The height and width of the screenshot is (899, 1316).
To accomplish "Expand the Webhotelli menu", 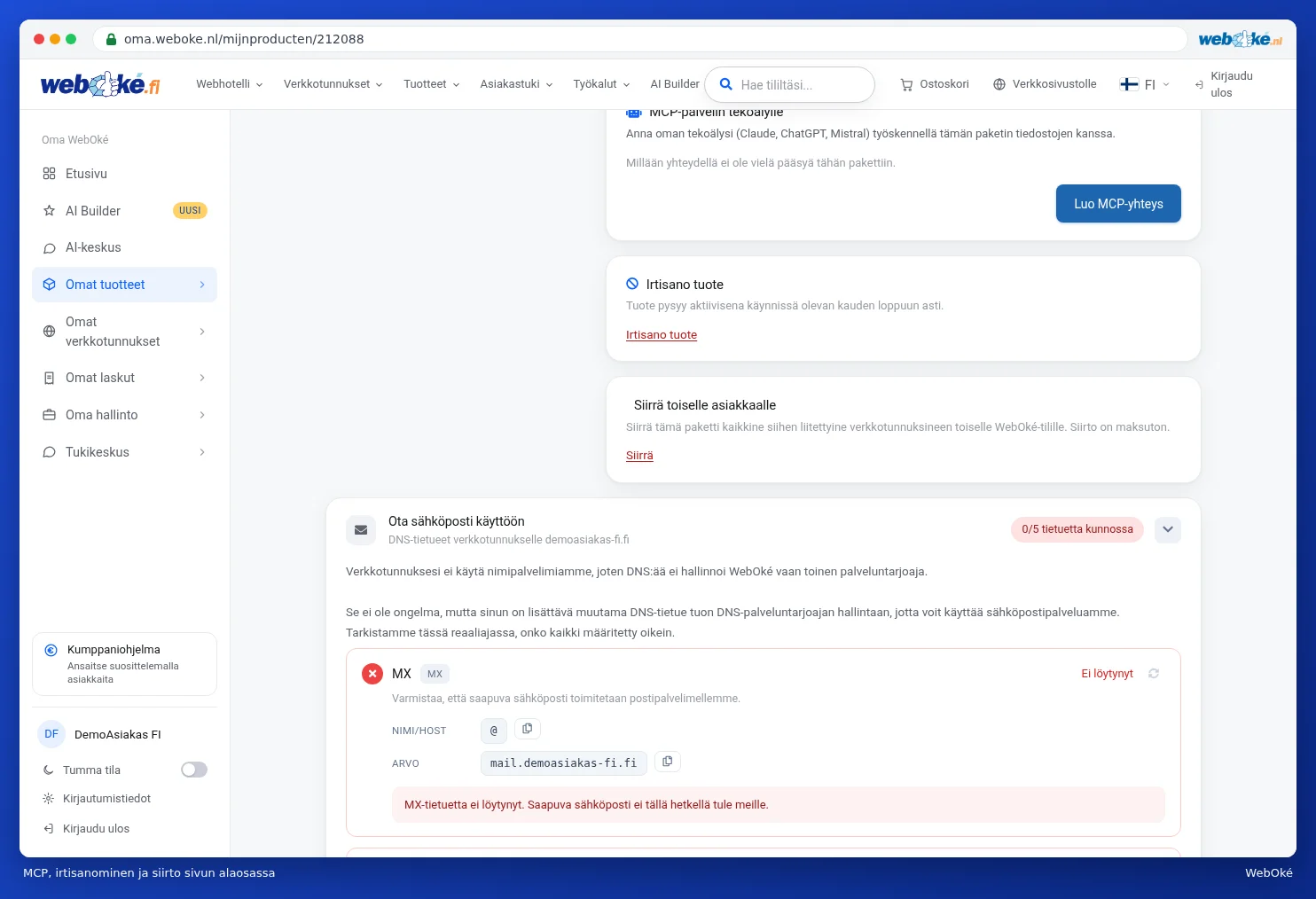I will tap(230, 84).
